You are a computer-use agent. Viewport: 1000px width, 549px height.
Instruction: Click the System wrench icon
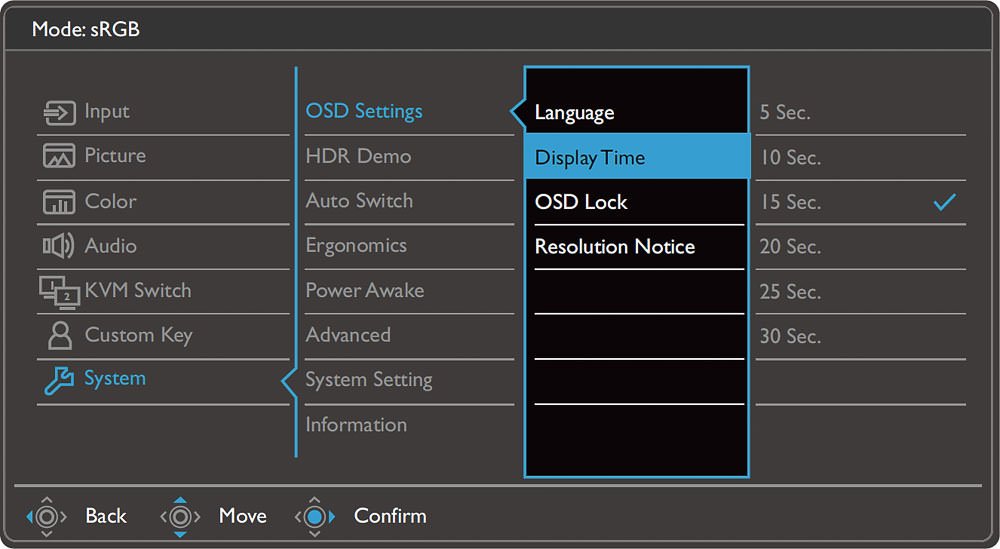[x=59, y=381]
